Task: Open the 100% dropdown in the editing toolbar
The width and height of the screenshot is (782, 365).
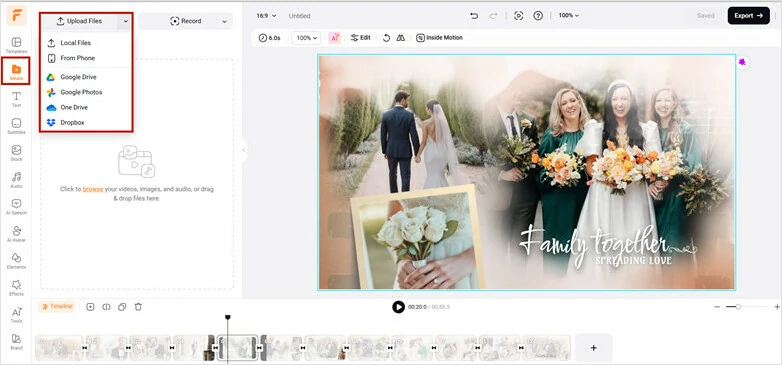Action: pyautogui.click(x=306, y=38)
